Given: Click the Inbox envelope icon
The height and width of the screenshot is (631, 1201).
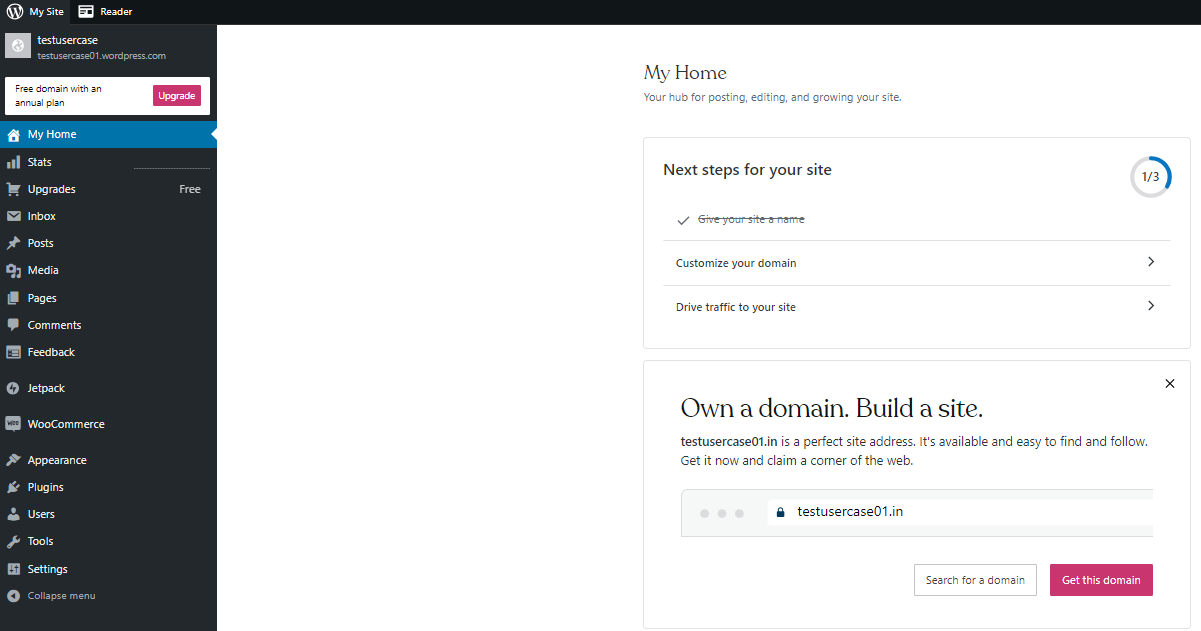Looking at the screenshot, I should point(14,216).
